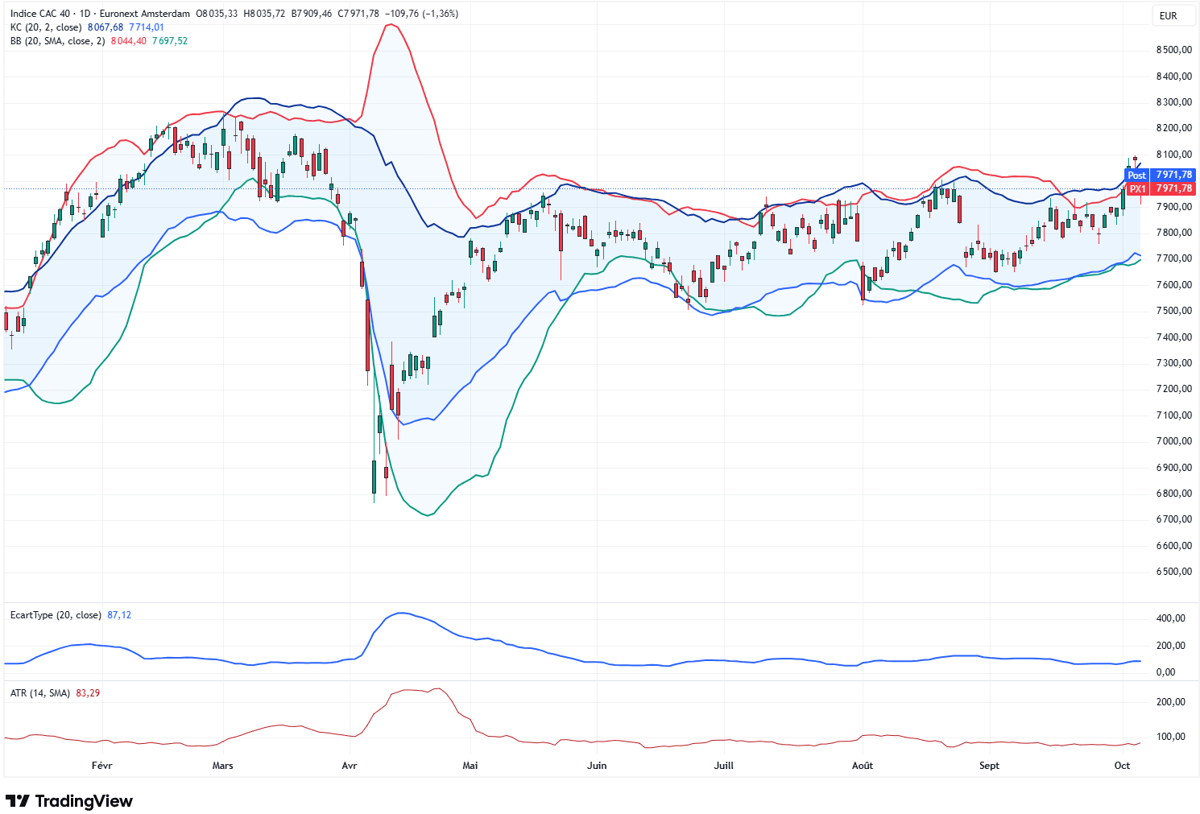Click the KC upper value 8067,68

103,27
